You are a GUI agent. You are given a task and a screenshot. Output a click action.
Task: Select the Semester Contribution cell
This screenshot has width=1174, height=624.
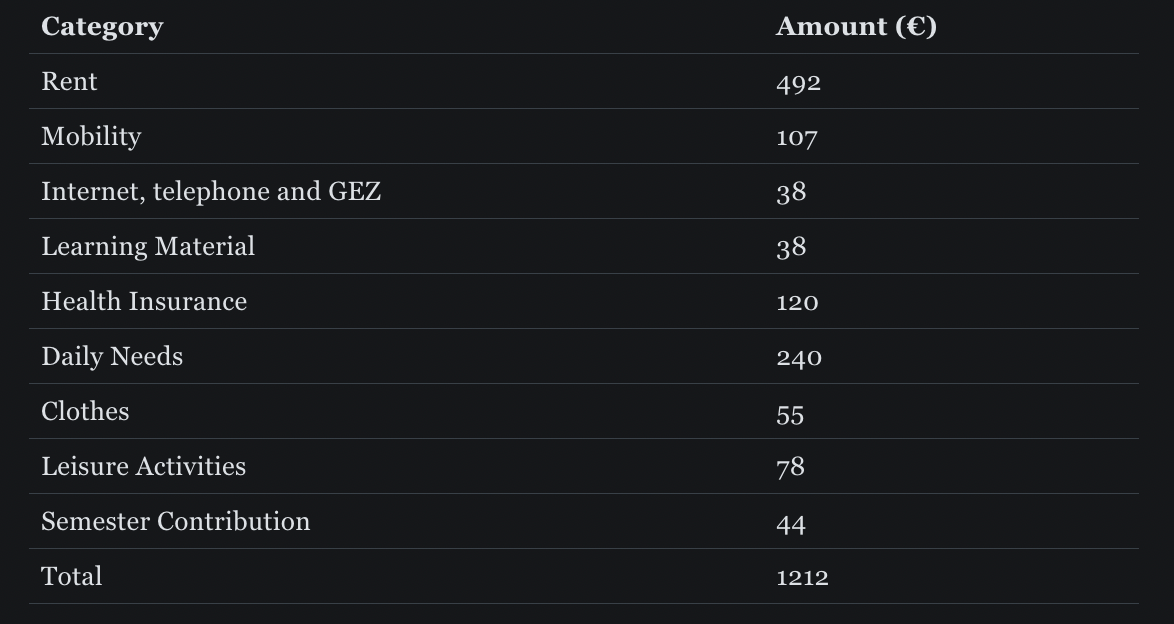click(176, 522)
